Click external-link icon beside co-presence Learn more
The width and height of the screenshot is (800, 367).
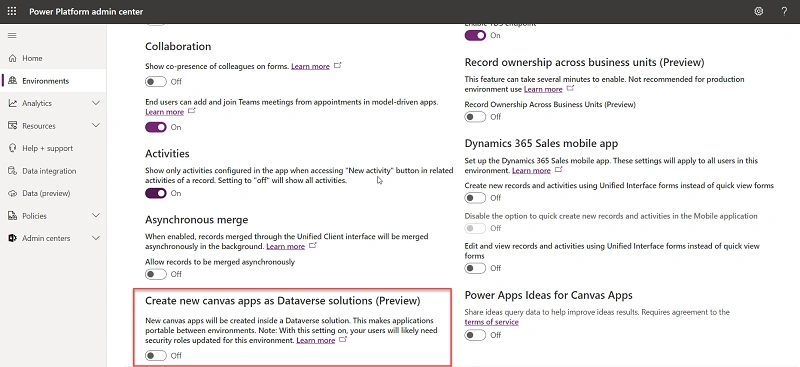(x=338, y=65)
